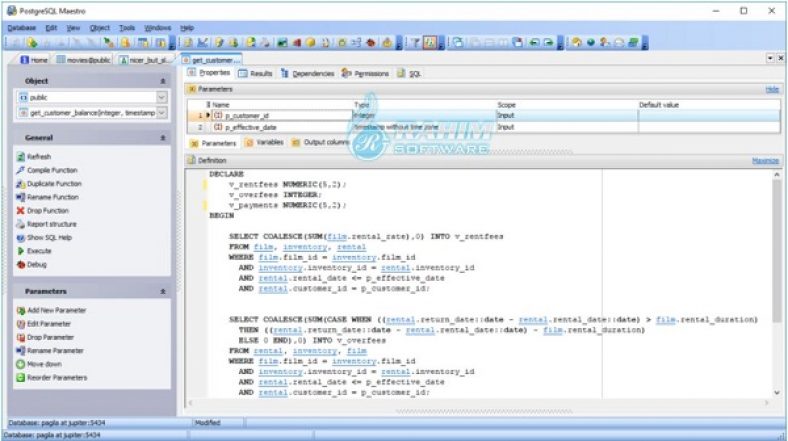Open the document tabs list arrow
Screen dimensions: 788x441
click(770, 58)
